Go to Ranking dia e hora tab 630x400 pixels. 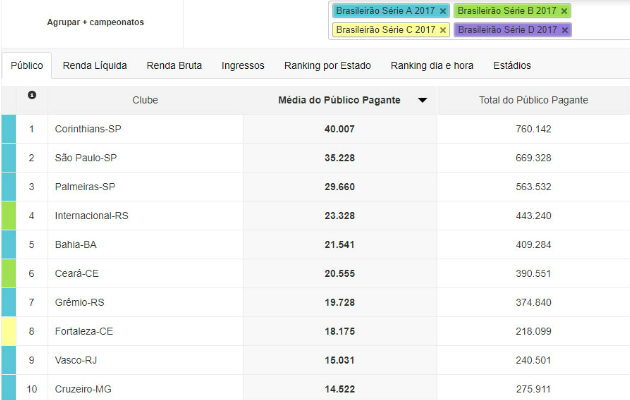pos(432,66)
